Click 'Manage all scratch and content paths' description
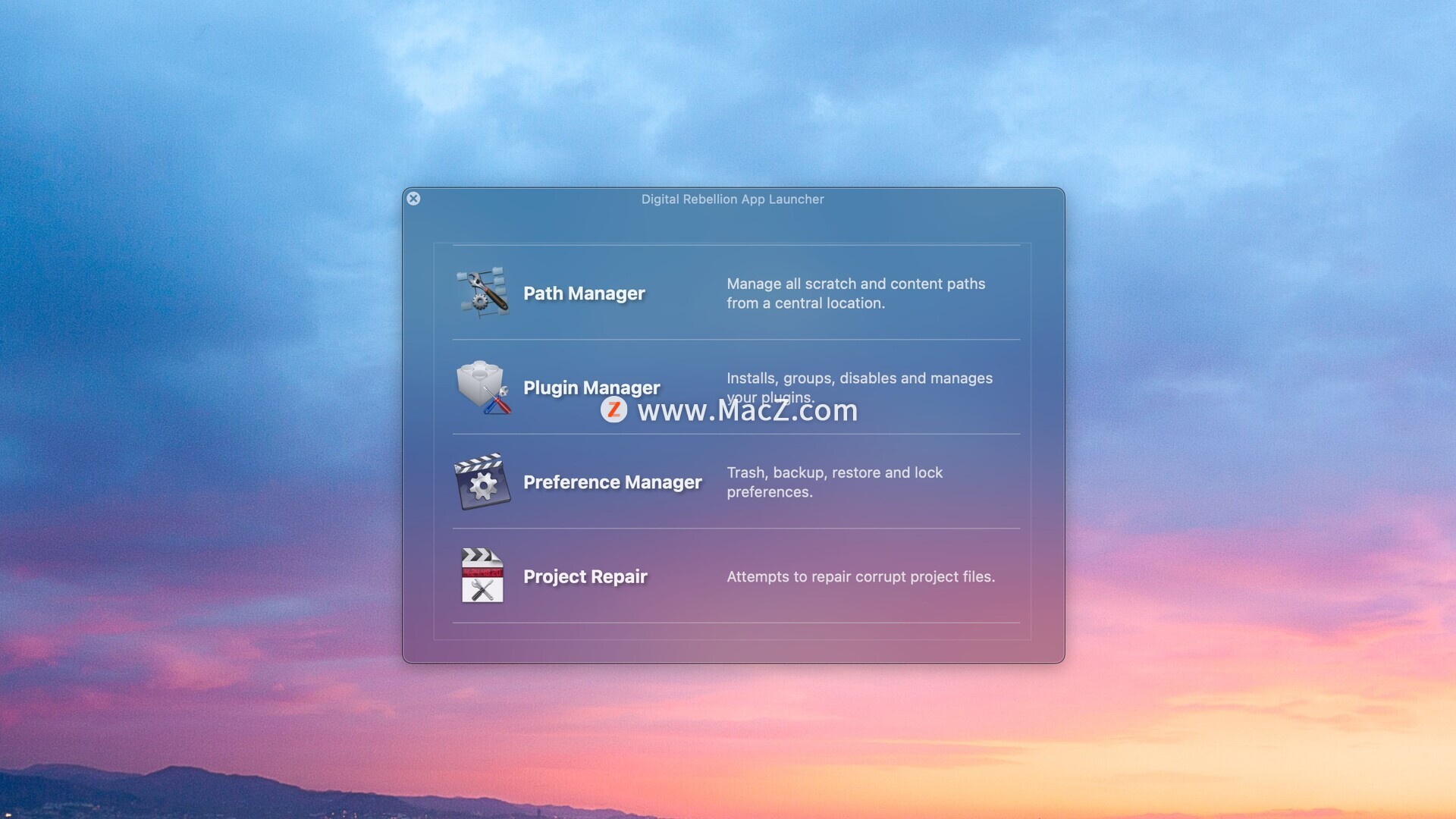Viewport: 1456px width, 819px height. point(855,284)
